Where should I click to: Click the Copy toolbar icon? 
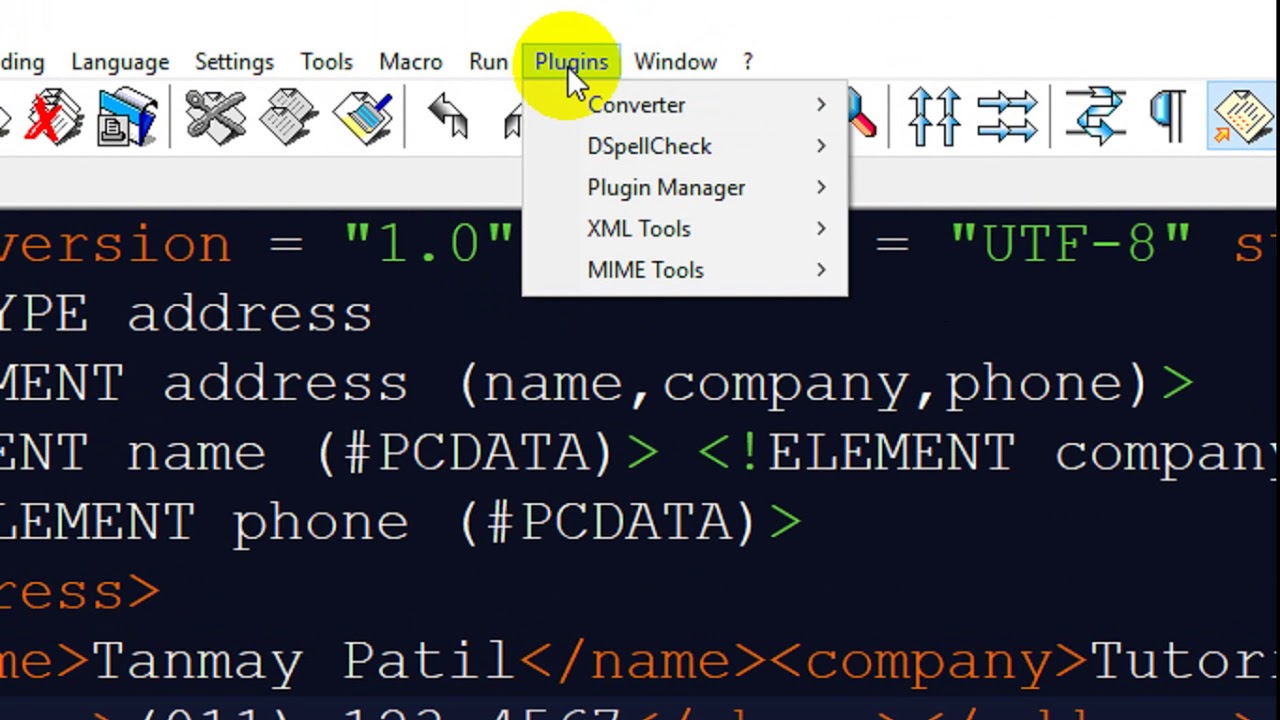point(289,116)
